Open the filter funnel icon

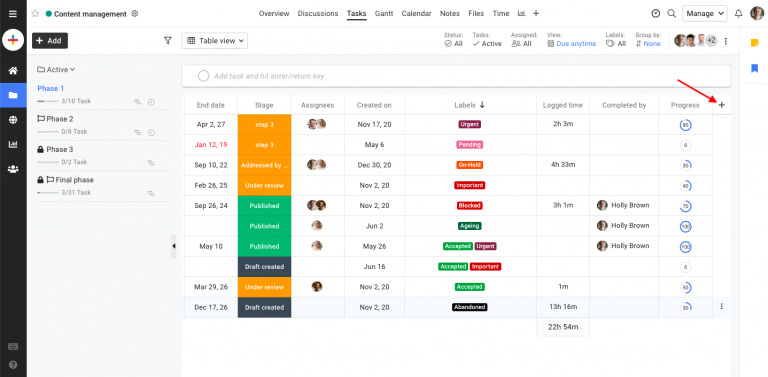[168, 41]
